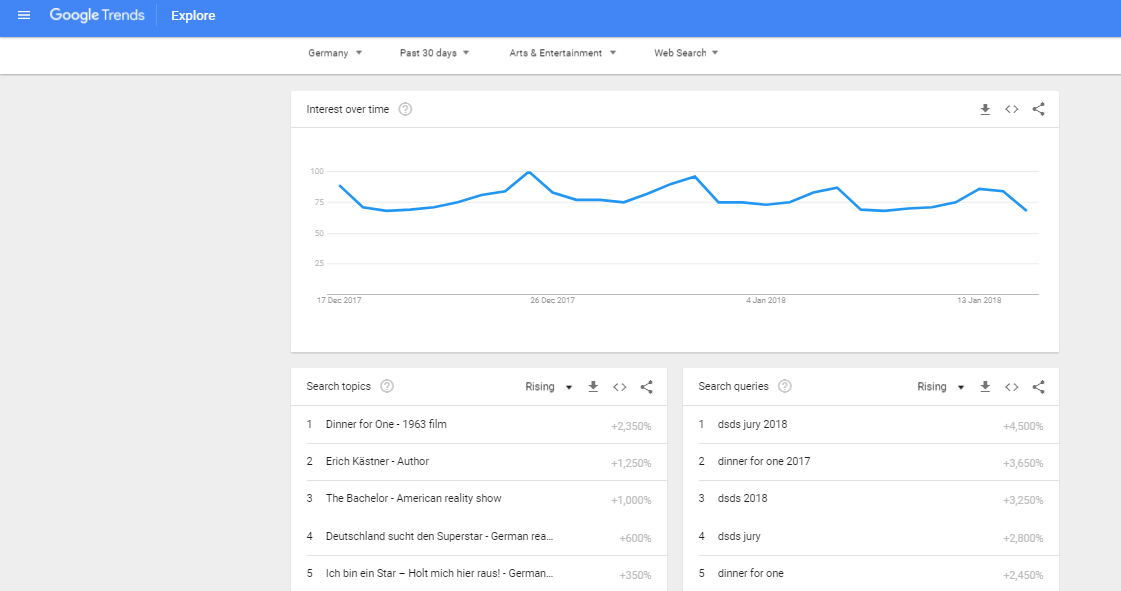The width and height of the screenshot is (1121, 591).
Task: Share the Search queries widget
Action: coord(1039,387)
